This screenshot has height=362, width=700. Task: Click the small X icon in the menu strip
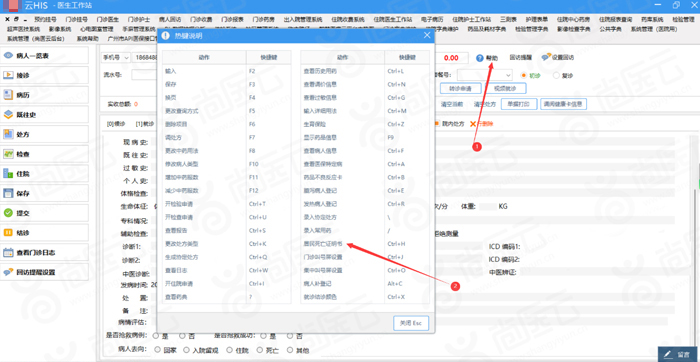[8, 20]
